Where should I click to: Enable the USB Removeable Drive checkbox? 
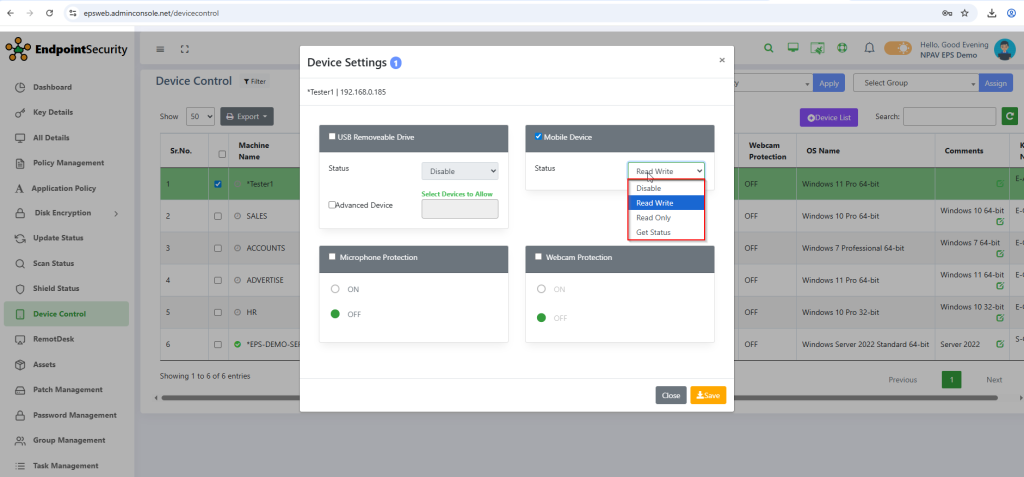click(x=332, y=137)
